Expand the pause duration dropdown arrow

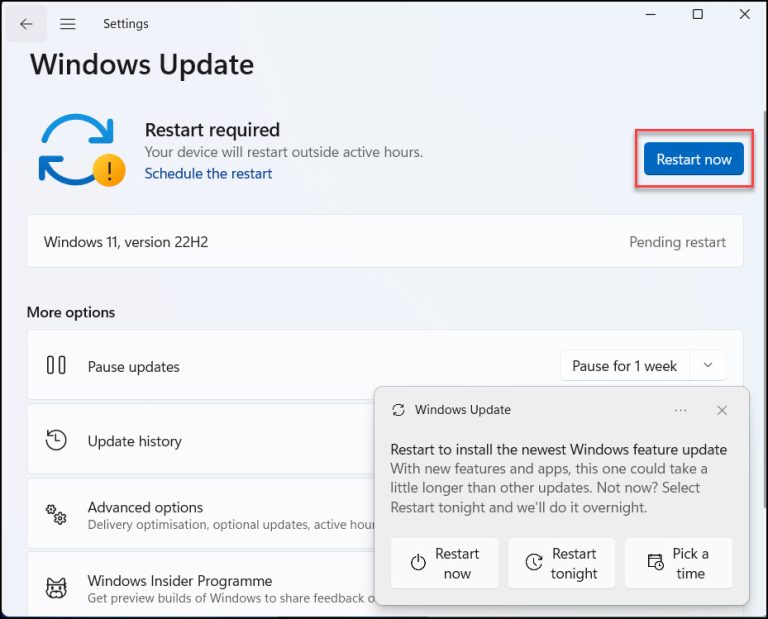pos(708,365)
